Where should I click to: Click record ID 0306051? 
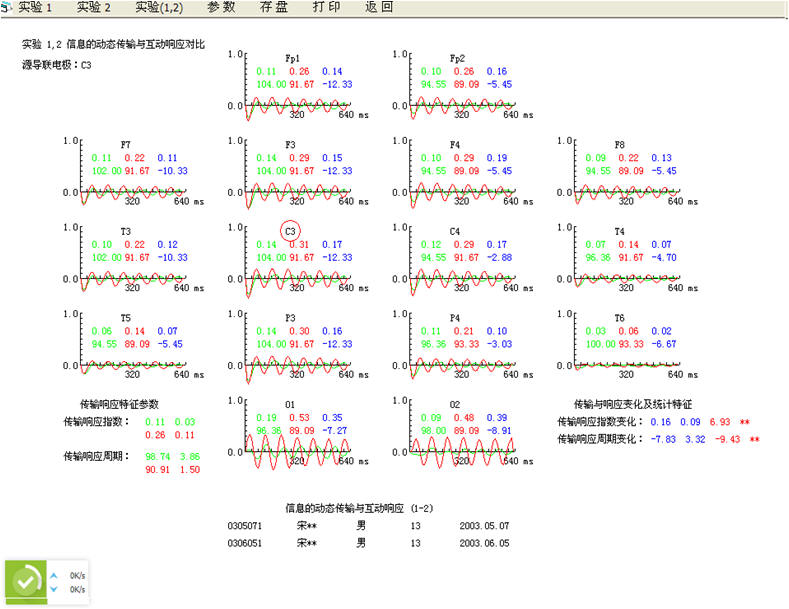click(x=245, y=543)
